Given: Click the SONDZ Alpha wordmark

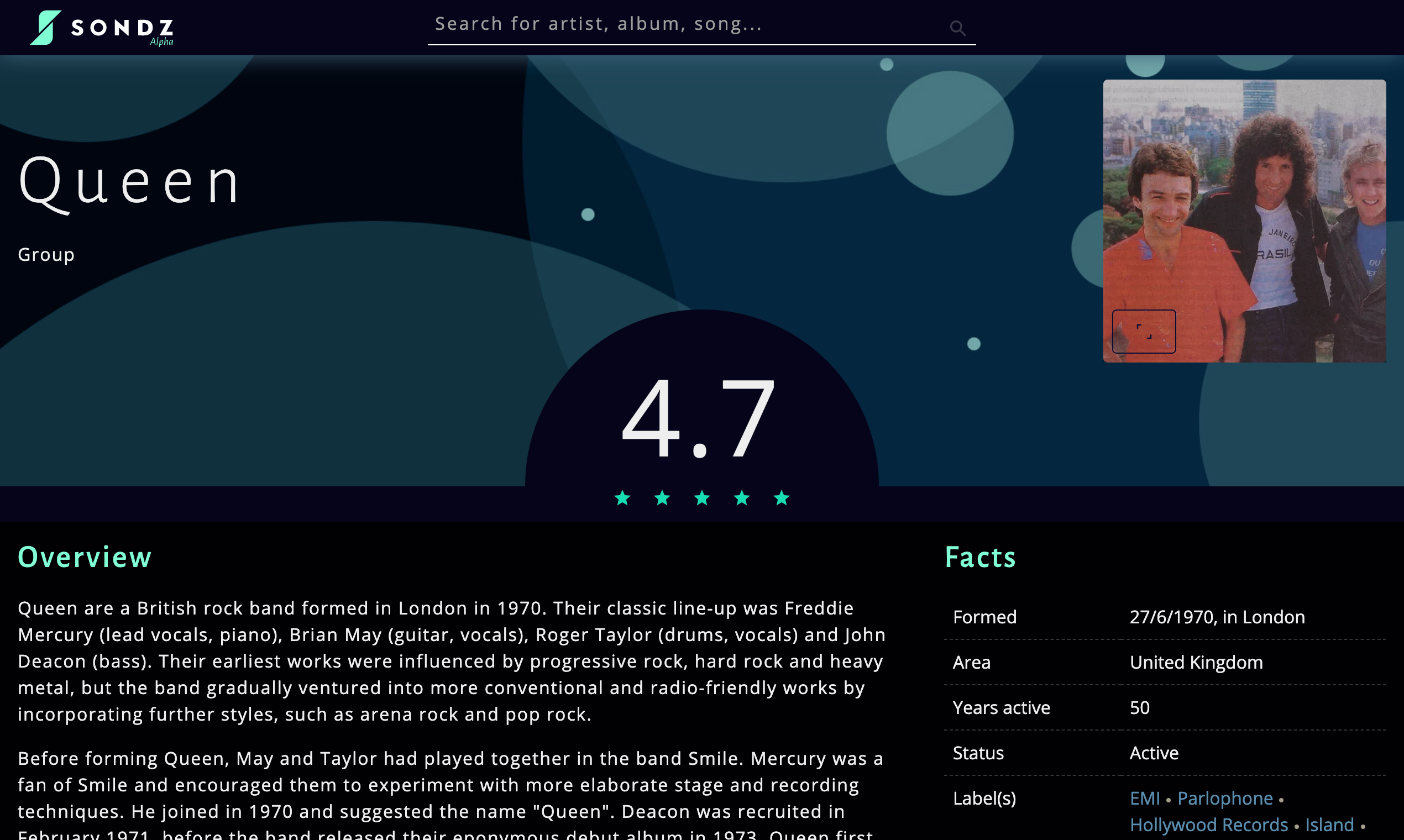Looking at the screenshot, I should click(122, 28).
